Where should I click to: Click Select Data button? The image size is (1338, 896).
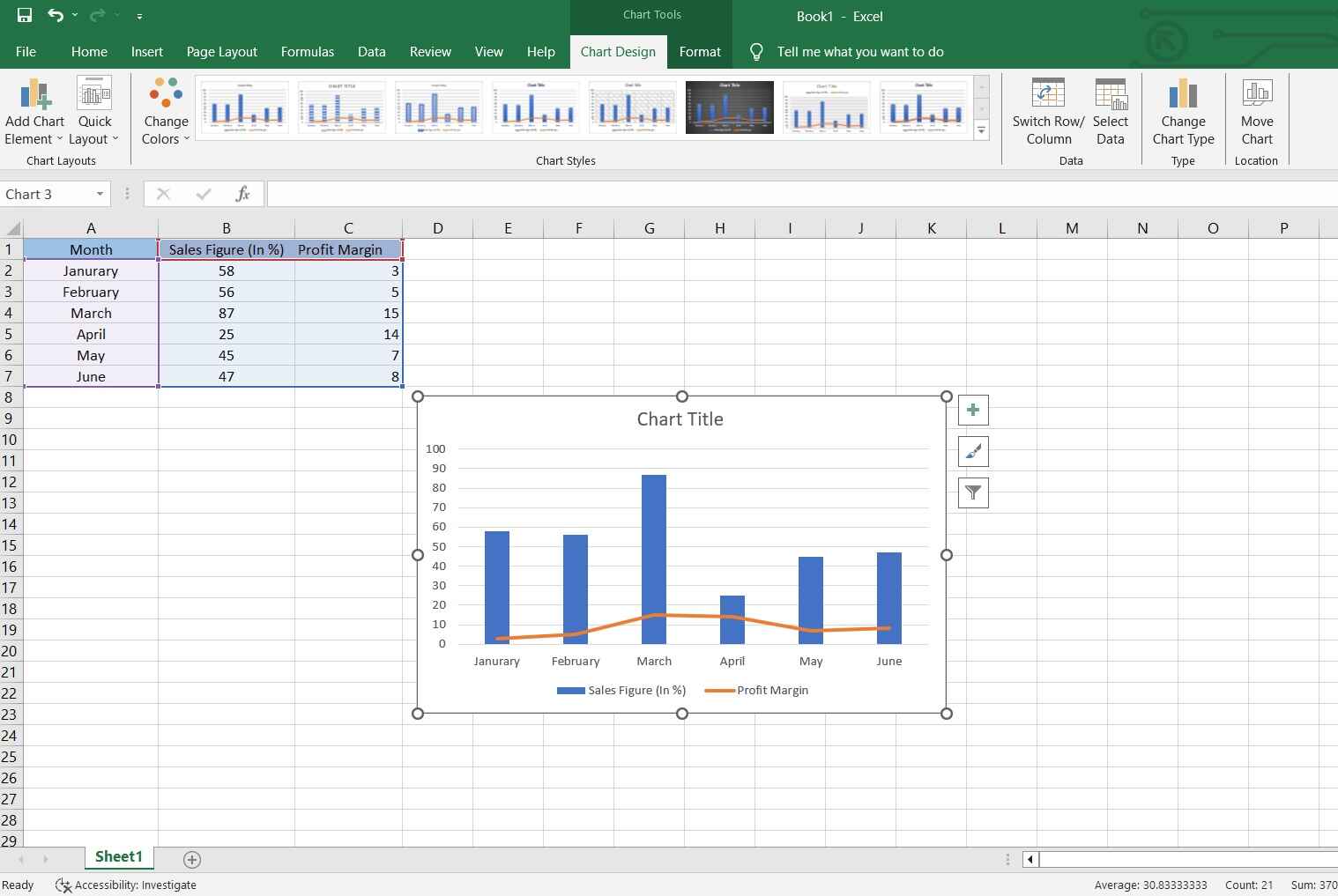point(1110,112)
